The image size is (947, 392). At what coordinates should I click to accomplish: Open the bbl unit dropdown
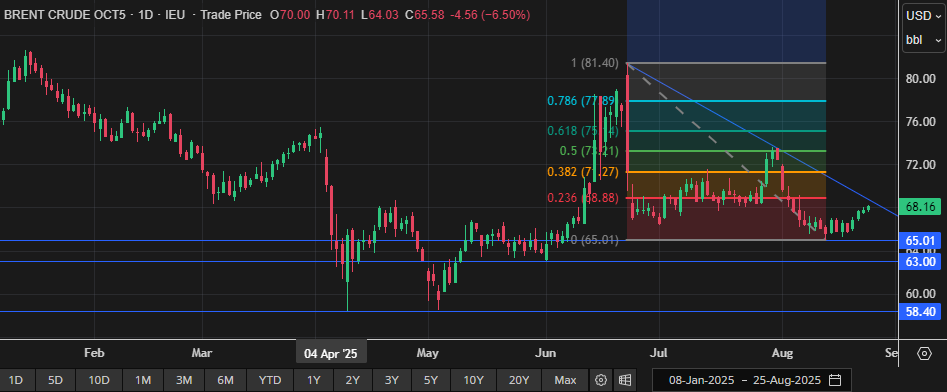[x=924, y=40]
